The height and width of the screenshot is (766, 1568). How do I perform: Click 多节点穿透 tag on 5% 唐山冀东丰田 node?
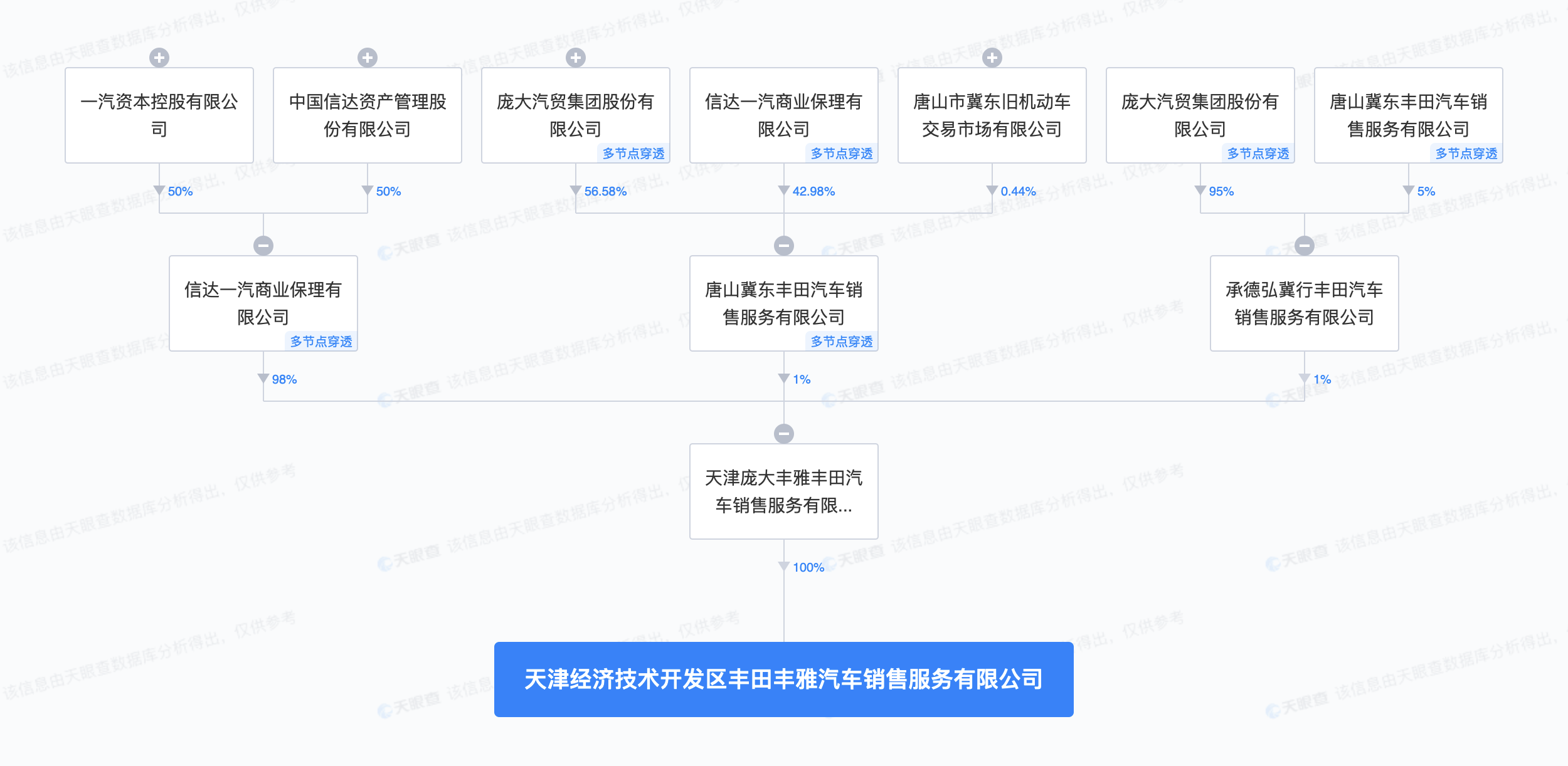pyautogui.click(x=1466, y=154)
